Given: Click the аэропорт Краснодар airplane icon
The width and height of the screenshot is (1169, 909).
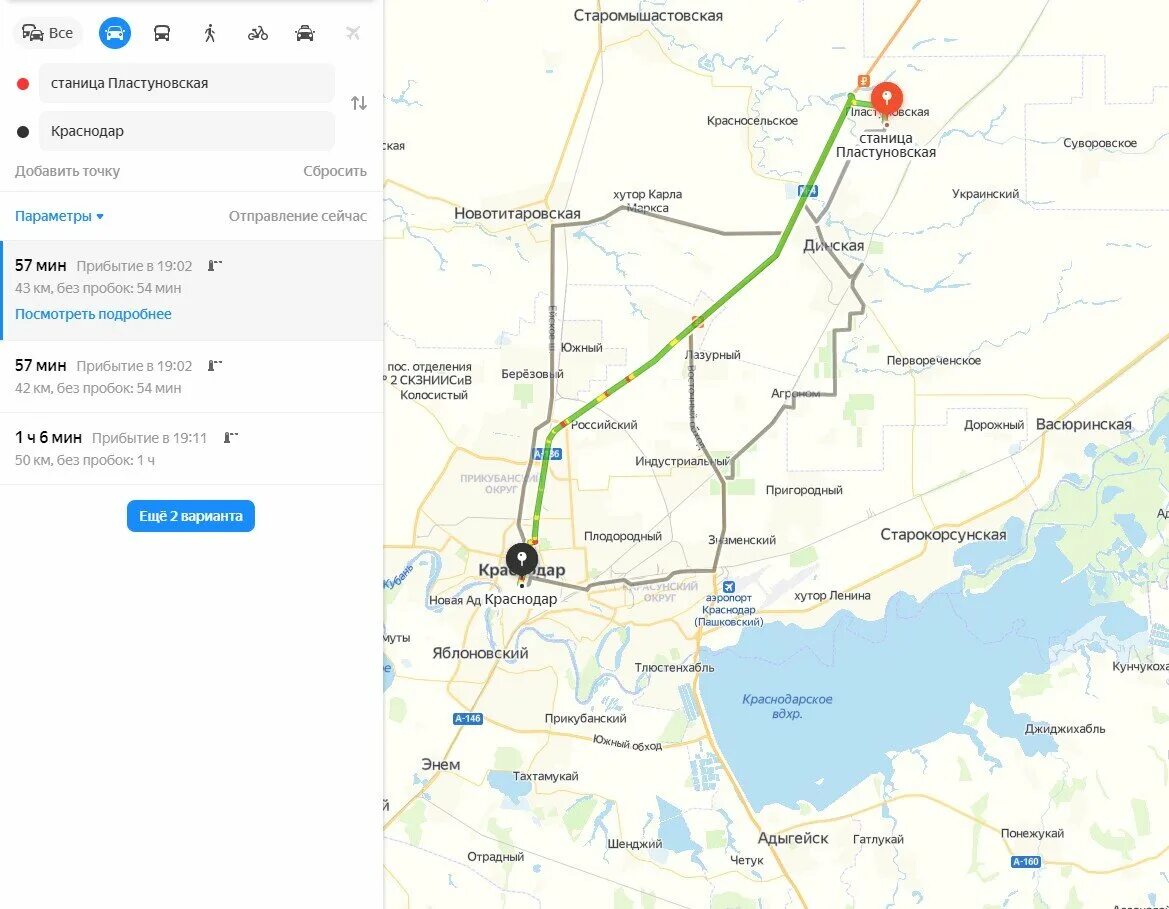Looking at the screenshot, I should [728, 587].
